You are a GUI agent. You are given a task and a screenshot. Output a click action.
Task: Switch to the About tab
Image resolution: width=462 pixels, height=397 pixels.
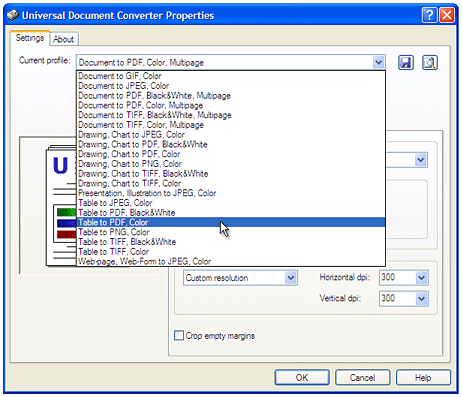click(63, 39)
